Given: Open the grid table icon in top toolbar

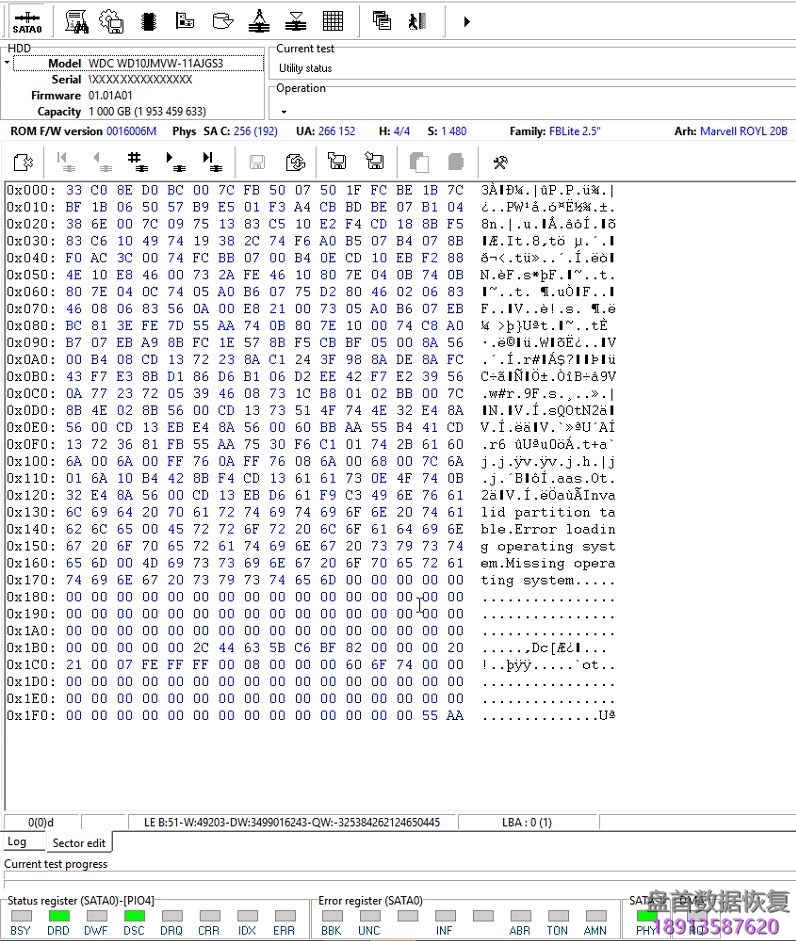Looking at the screenshot, I should (333, 20).
